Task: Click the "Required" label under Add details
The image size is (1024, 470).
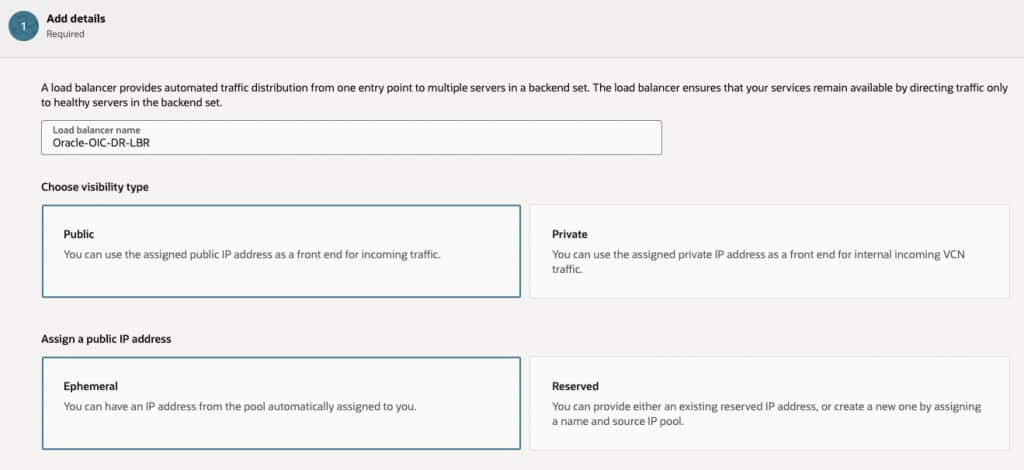Action: (65, 34)
